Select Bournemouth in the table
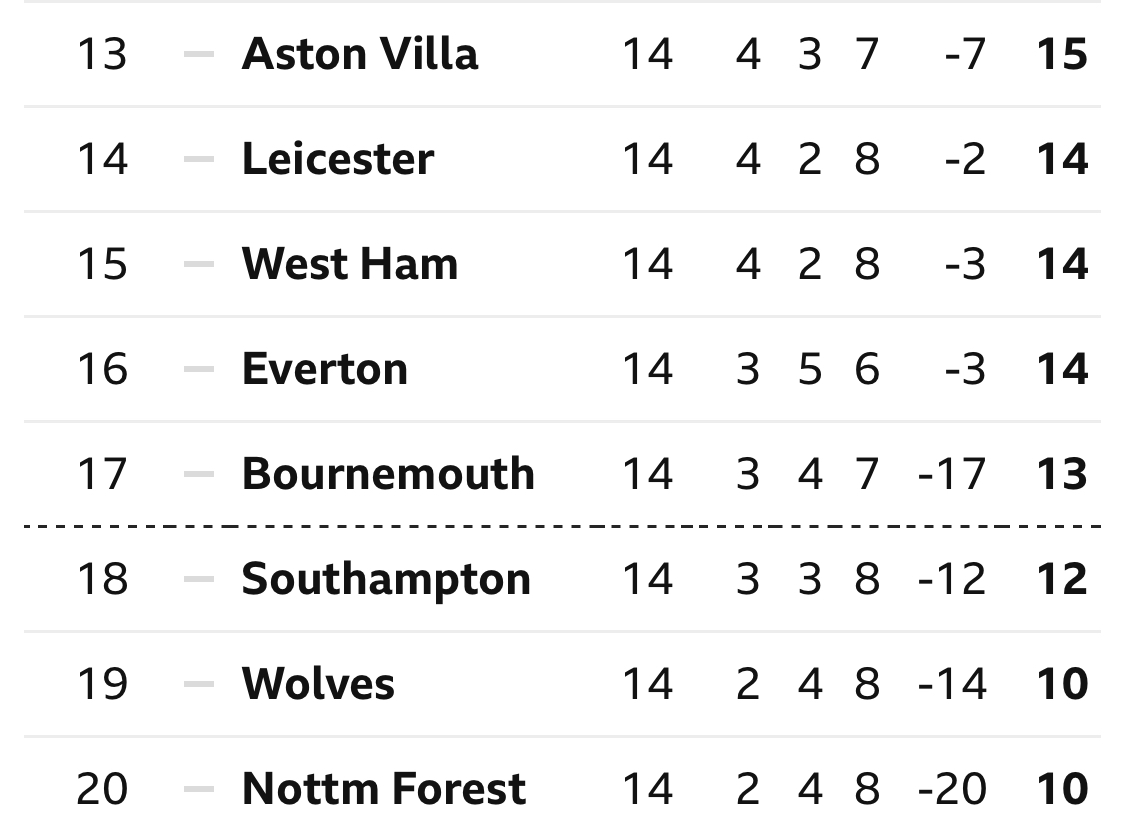The width and height of the screenshot is (1125, 818). point(388,474)
